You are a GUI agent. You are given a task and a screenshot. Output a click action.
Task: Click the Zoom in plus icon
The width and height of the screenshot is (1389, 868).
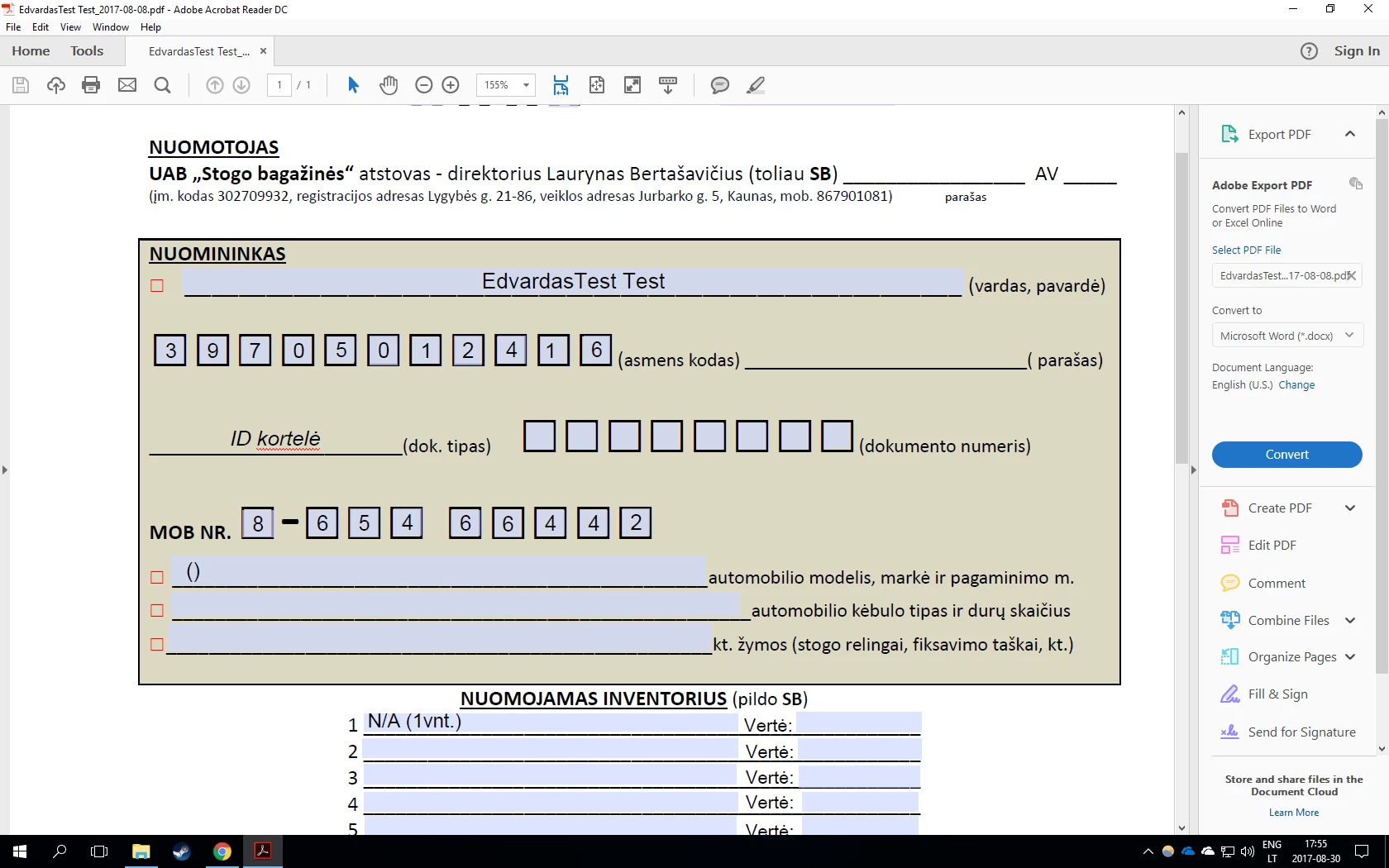pyautogui.click(x=451, y=85)
